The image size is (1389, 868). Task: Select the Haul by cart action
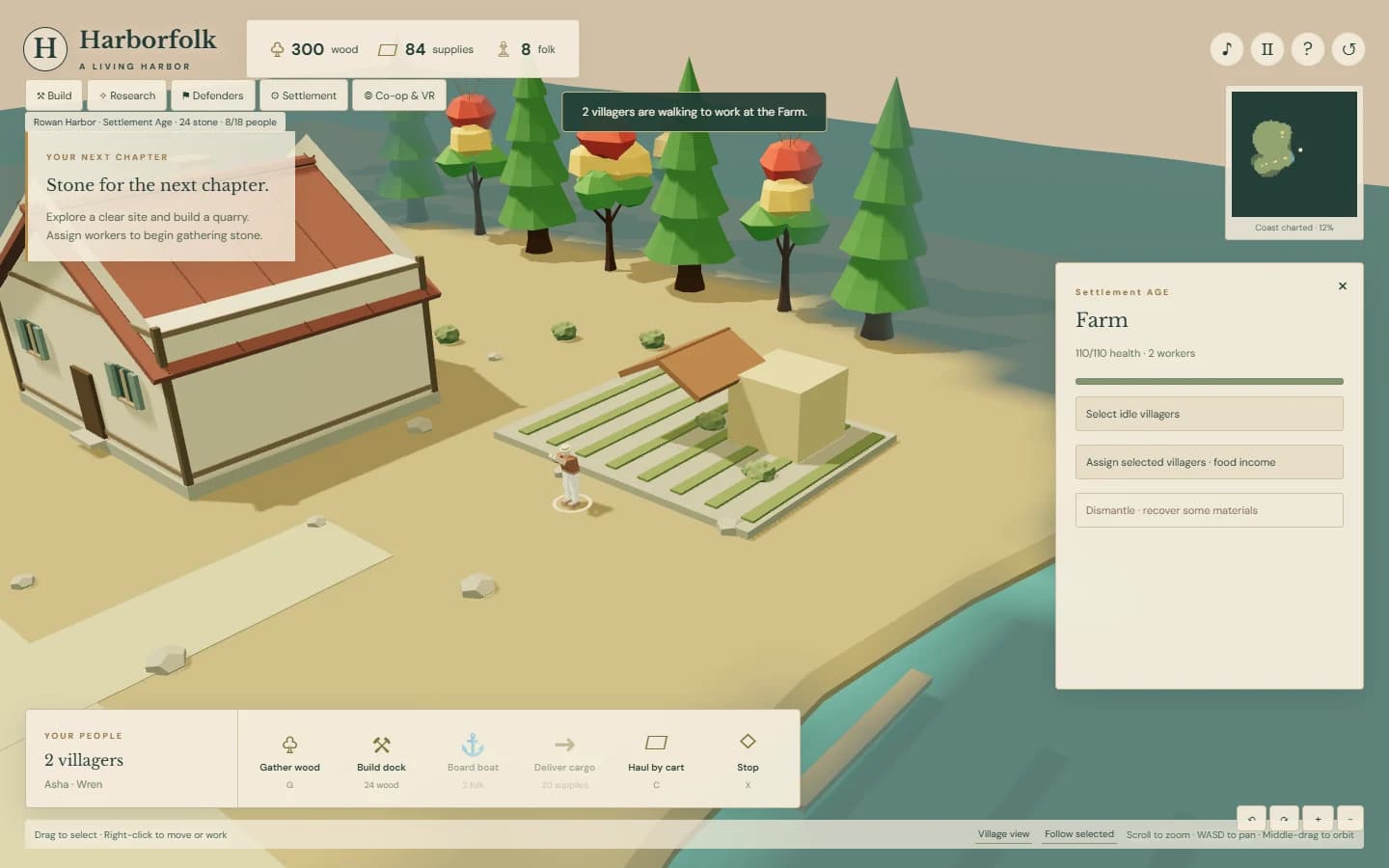click(x=656, y=761)
